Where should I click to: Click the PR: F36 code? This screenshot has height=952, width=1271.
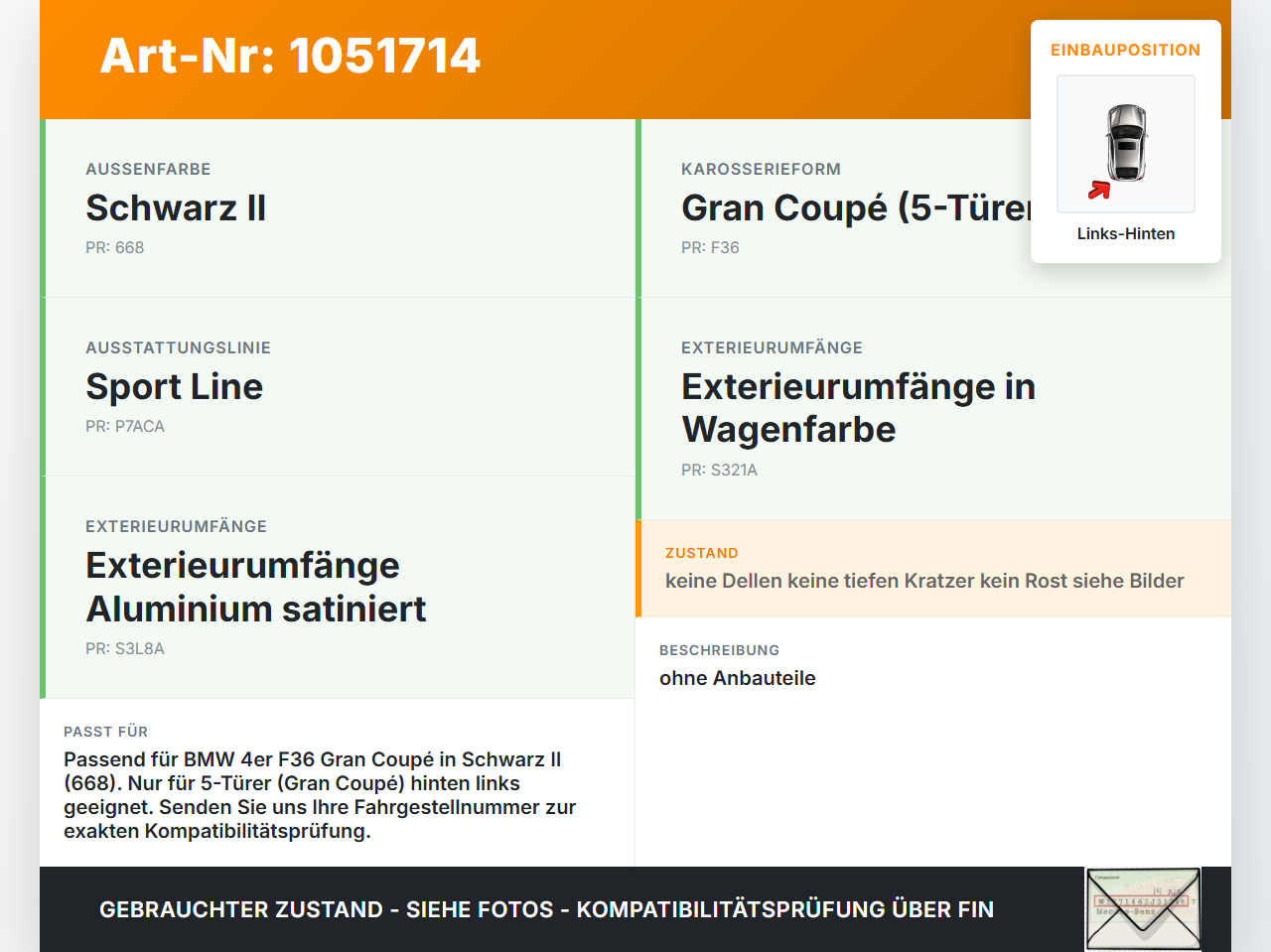coord(710,247)
